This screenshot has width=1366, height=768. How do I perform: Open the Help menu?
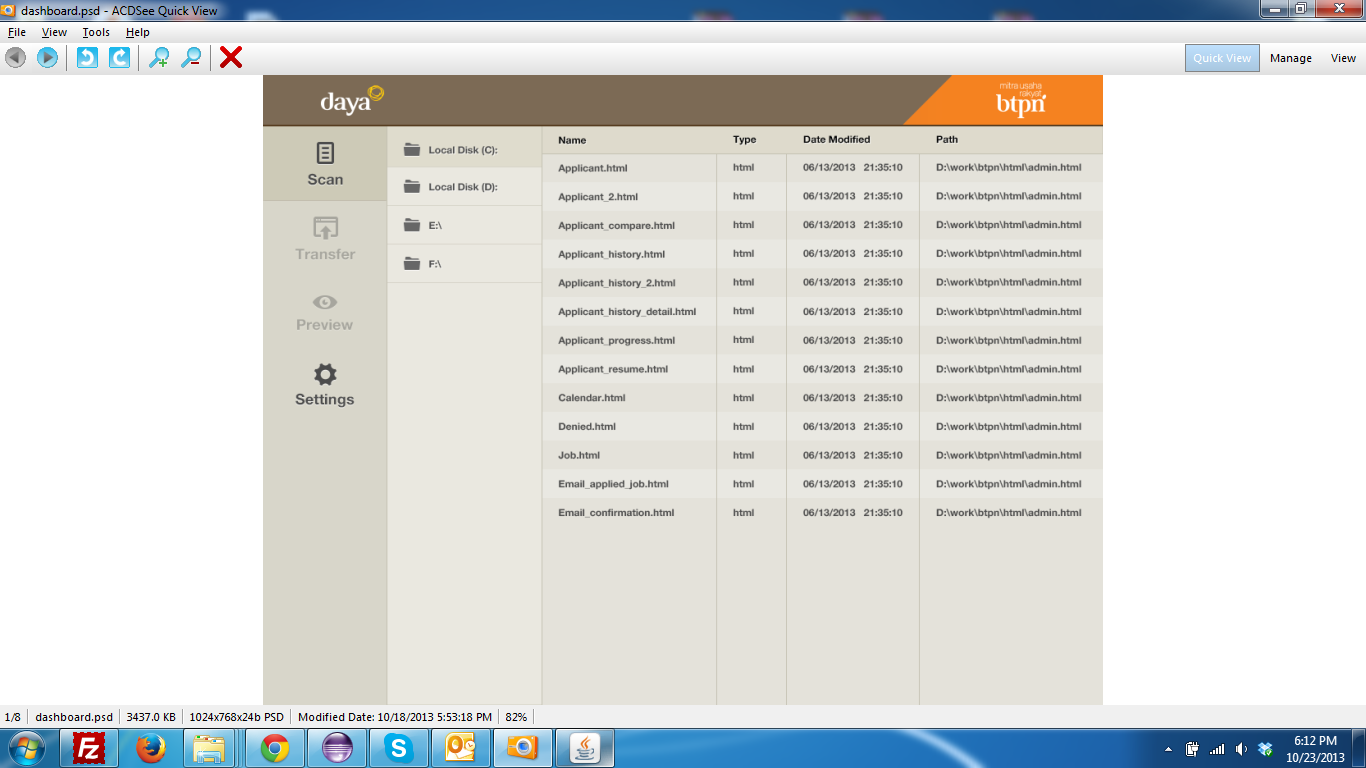[x=138, y=32]
